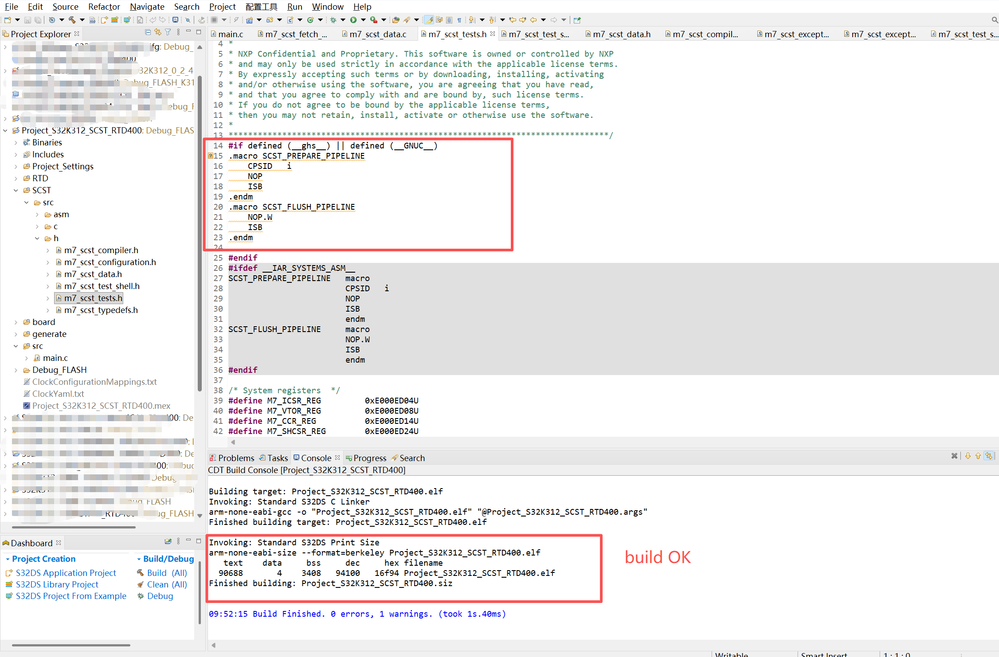Click Collapse All icon in Project Explorer

pos(148,32)
